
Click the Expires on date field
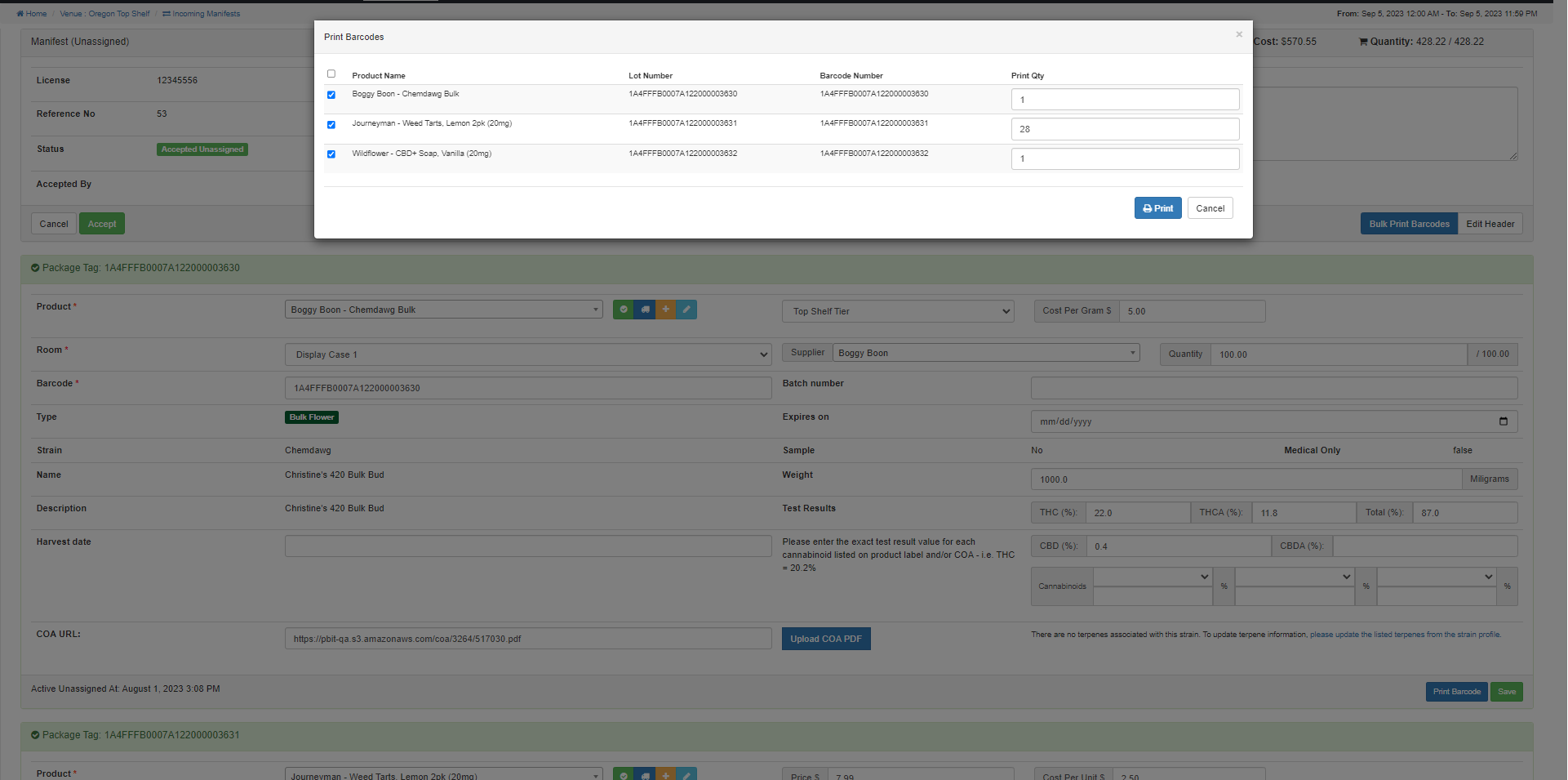(1274, 421)
